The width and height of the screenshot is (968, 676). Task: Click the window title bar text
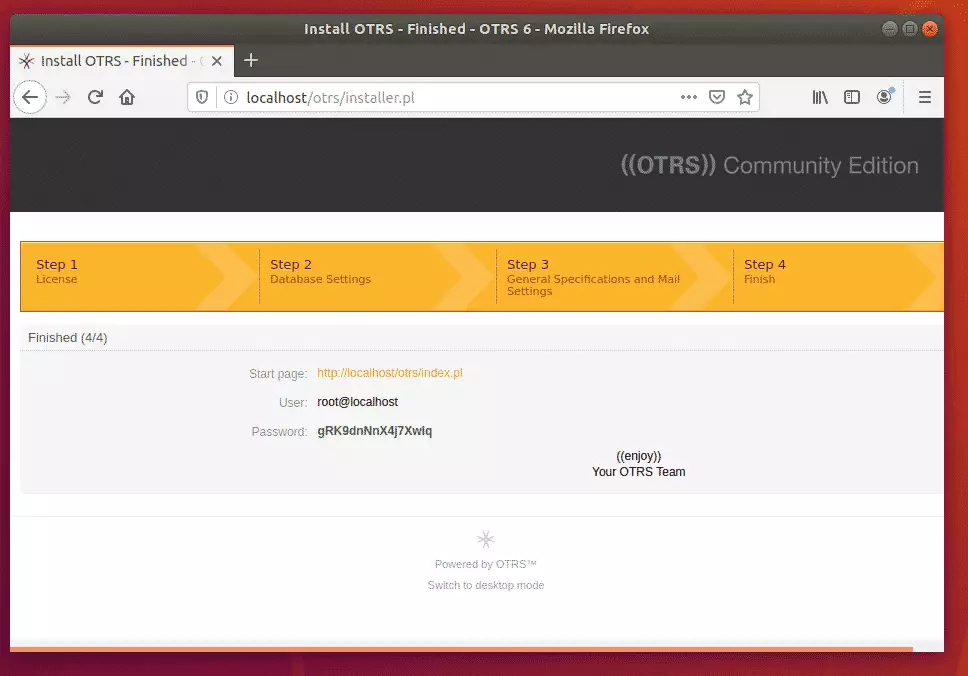[x=477, y=29]
